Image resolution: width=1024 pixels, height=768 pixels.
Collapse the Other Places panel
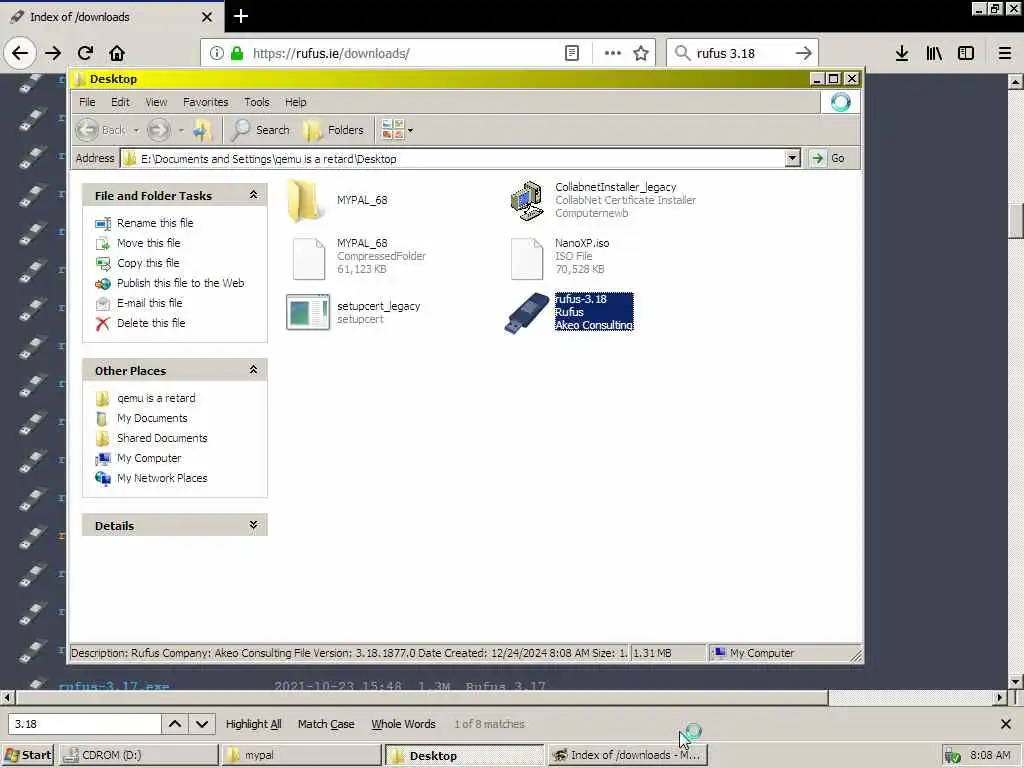click(x=253, y=370)
